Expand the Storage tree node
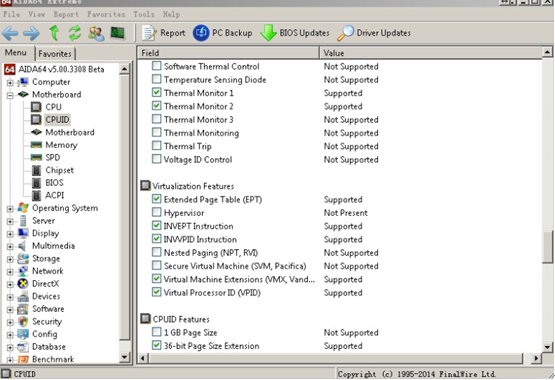The width and height of the screenshot is (555, 380). (x=10, y=259)
